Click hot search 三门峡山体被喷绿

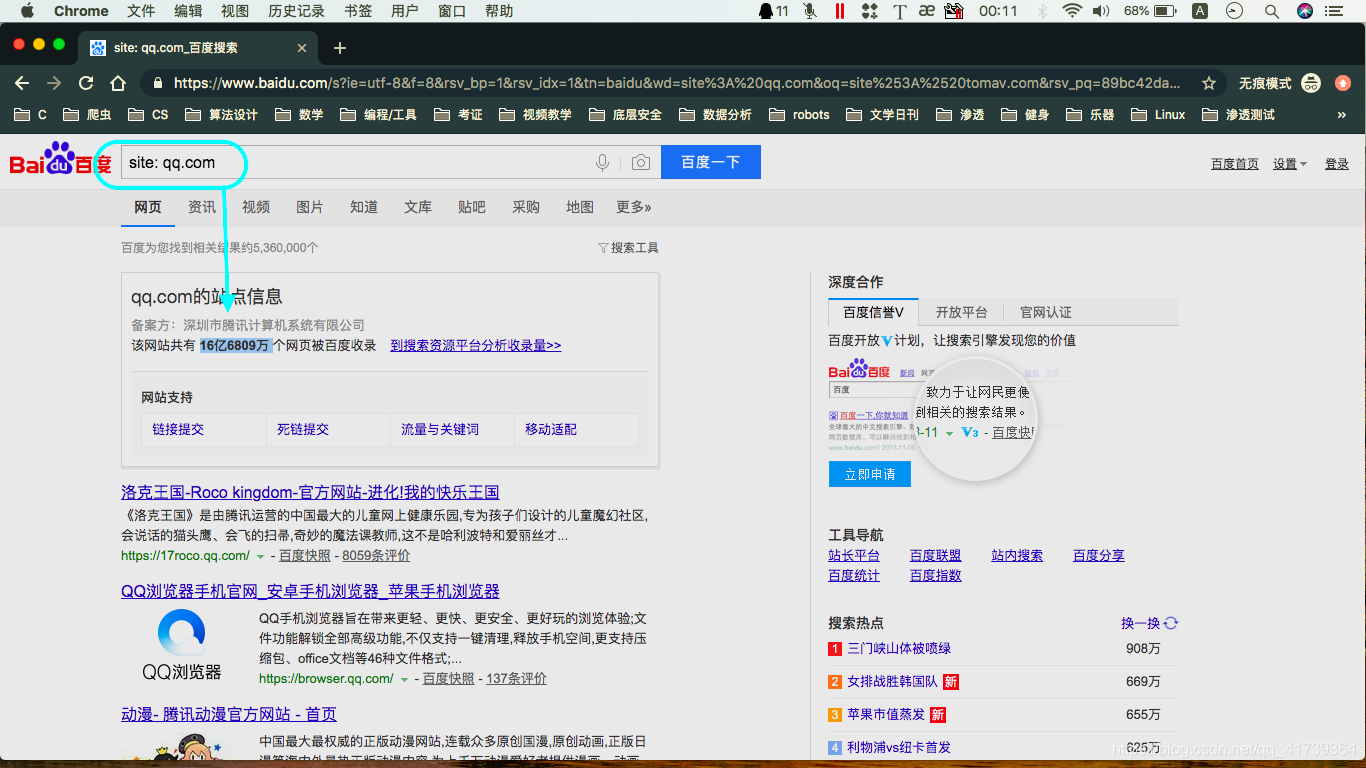click(899, 648)
